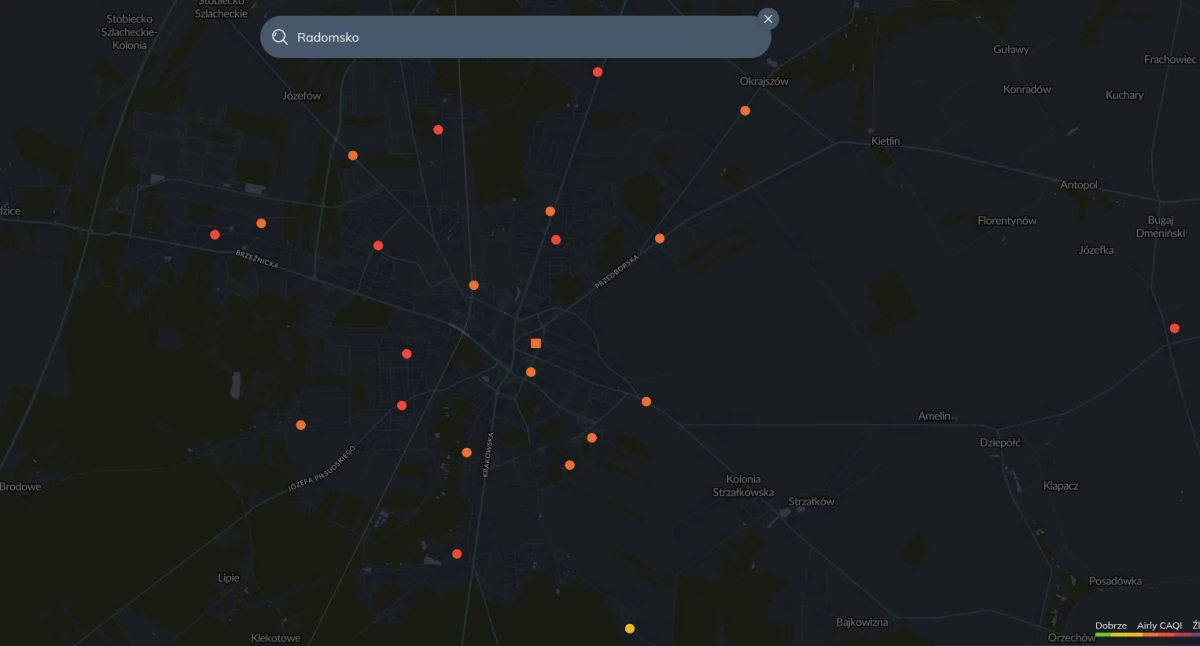Viewport: 1200px width, 646px height.
Task: Click the Lipie map label
Action: pyautogui.click(x=229, y=578)
